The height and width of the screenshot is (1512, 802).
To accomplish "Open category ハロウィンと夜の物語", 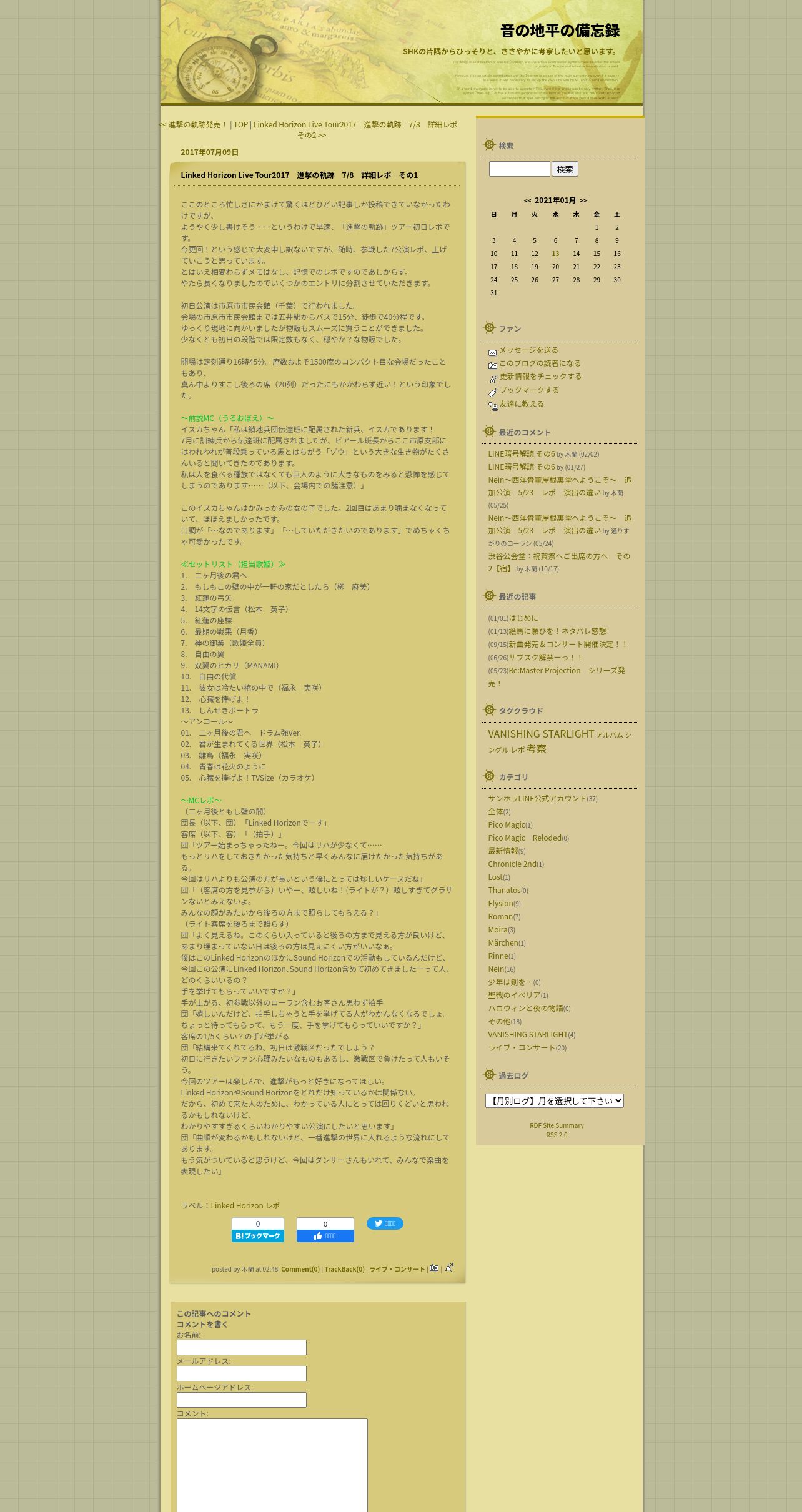I will pyautogui.click(x=525, y=1009).
